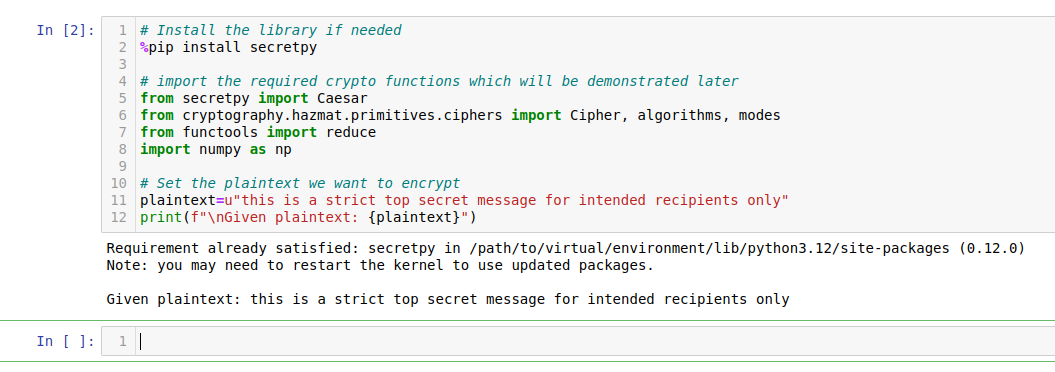Click line number 1 of the empty cell
The height and width of the screenshot is (372, 1055).
(x=122, y=341)
